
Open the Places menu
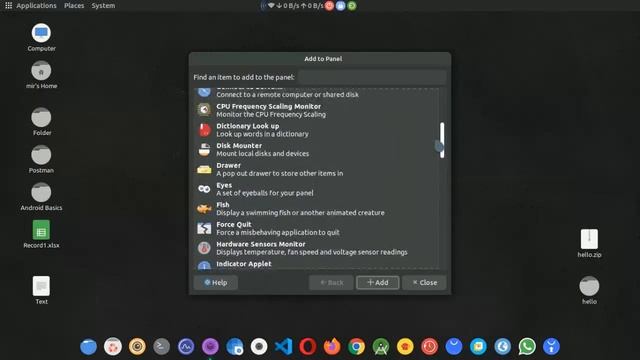coord(74,6)
